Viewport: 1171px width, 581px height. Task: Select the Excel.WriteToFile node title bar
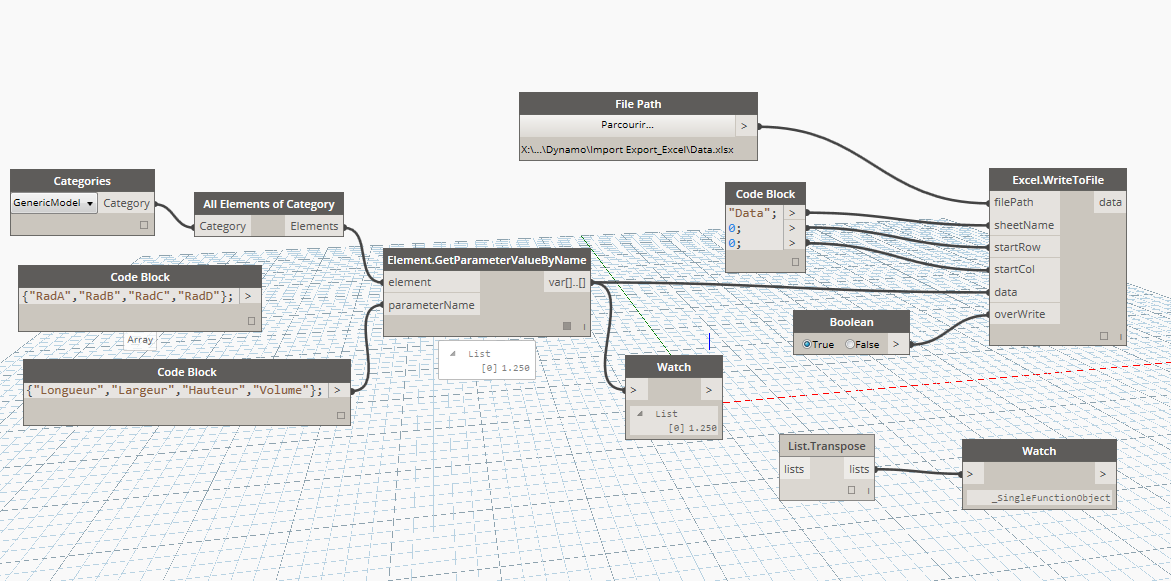1058,180
